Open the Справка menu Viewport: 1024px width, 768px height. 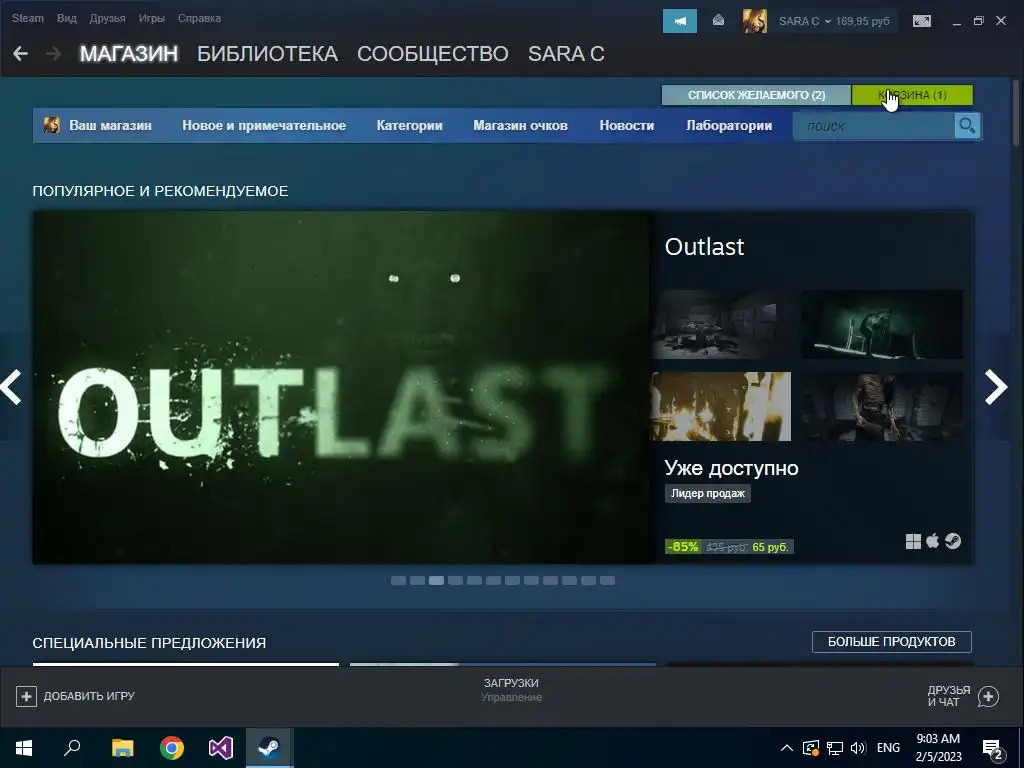pyautogui.click(x=199, y=18)
